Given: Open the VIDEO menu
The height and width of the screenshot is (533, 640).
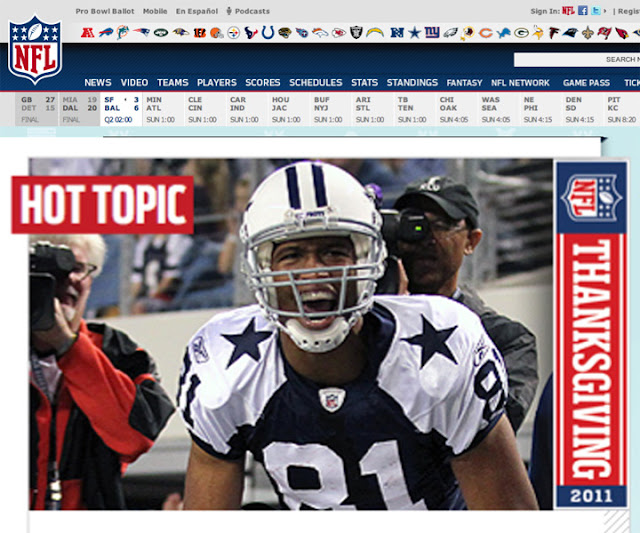Looking at the screenshot, I should [x=134, y=82].
